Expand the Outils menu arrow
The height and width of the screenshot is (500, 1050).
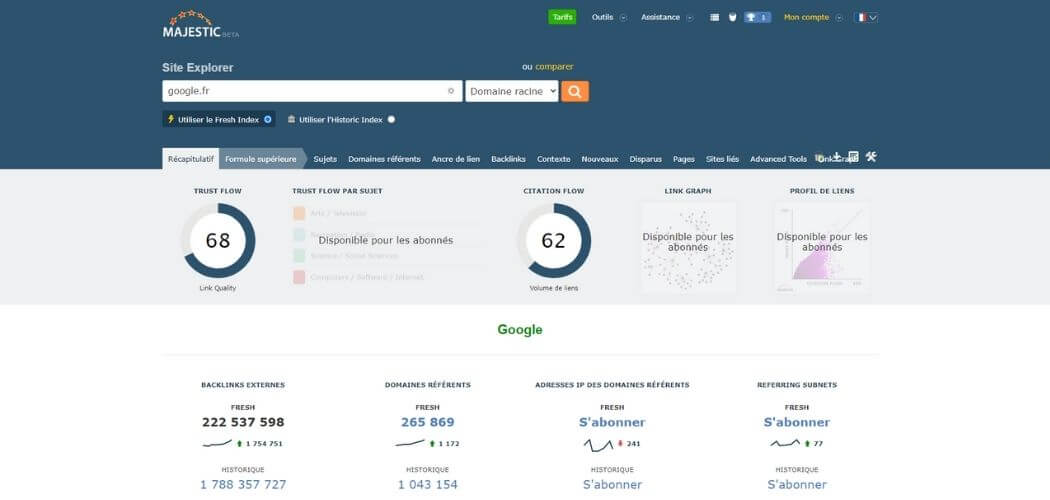pyautogui.click(x=623, y=18)
